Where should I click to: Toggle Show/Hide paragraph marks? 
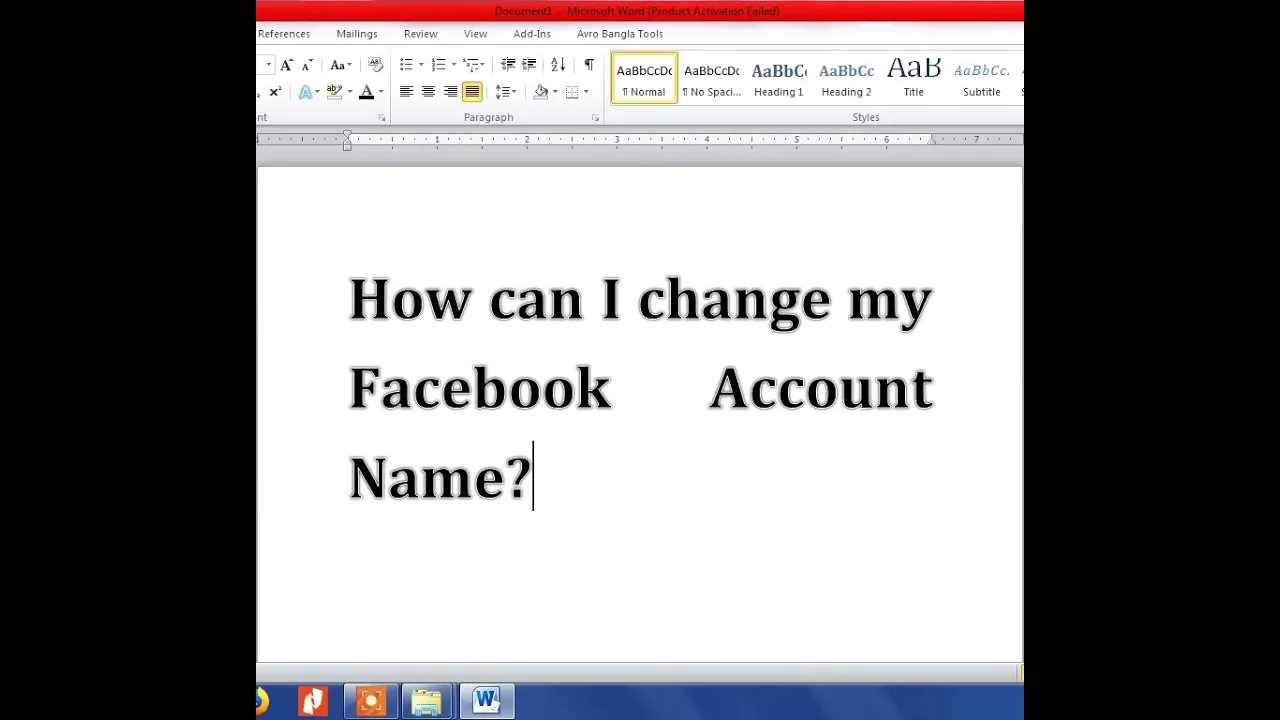coord(589,65)
